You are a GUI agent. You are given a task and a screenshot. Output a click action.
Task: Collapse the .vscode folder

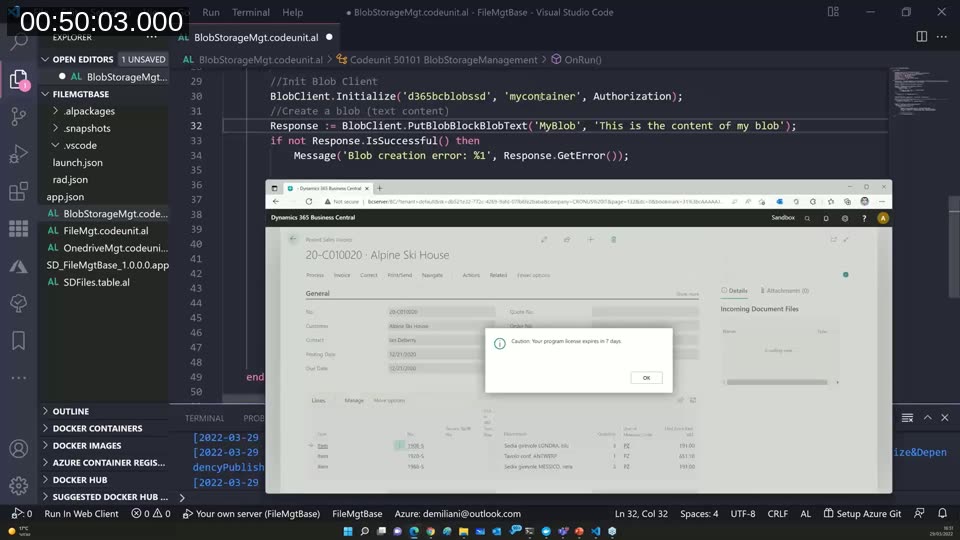pyautogui.click(x=80, y=145)
